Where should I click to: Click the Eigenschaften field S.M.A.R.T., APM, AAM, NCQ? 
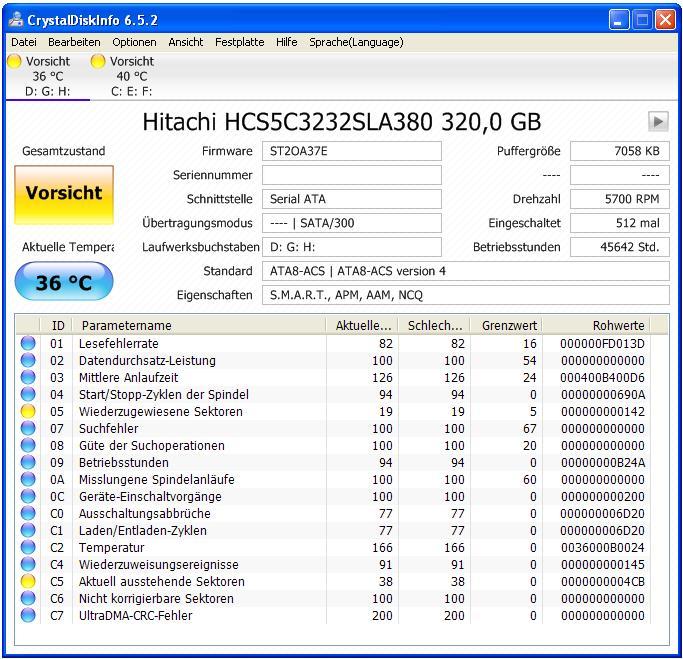click(466, 295)
